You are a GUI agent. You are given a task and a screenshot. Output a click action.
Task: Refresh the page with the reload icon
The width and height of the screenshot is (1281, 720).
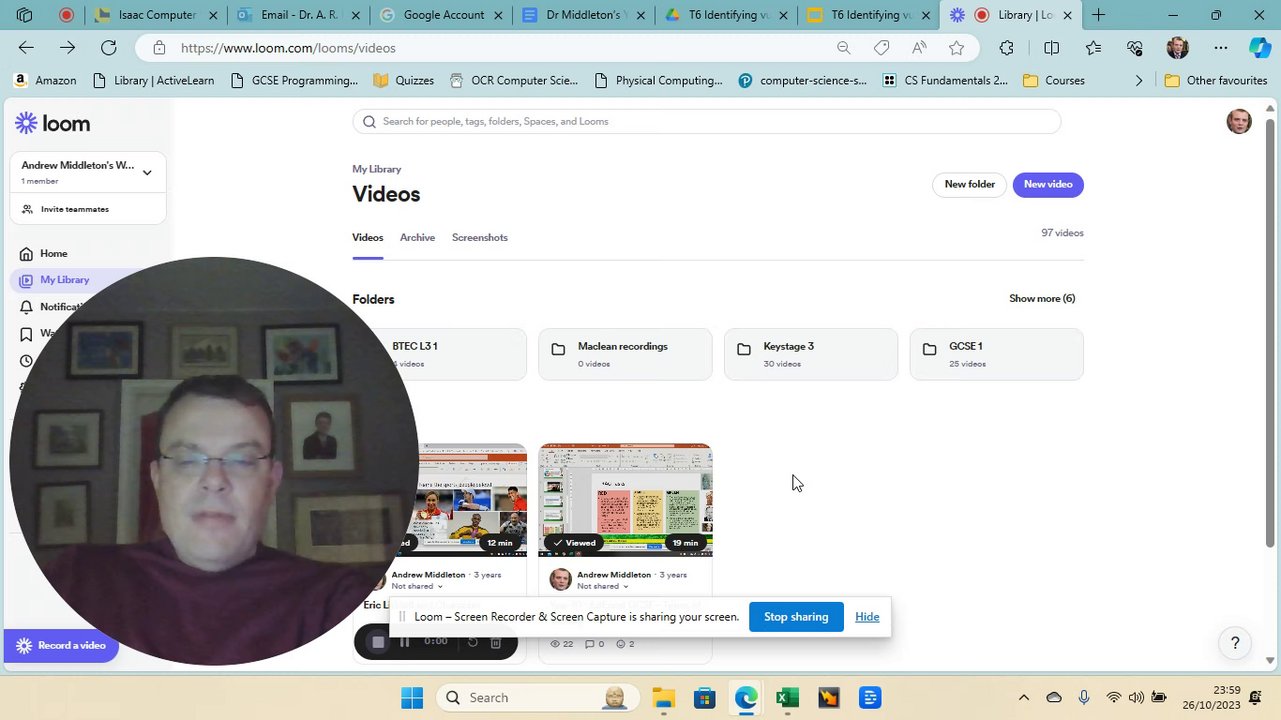108,48
